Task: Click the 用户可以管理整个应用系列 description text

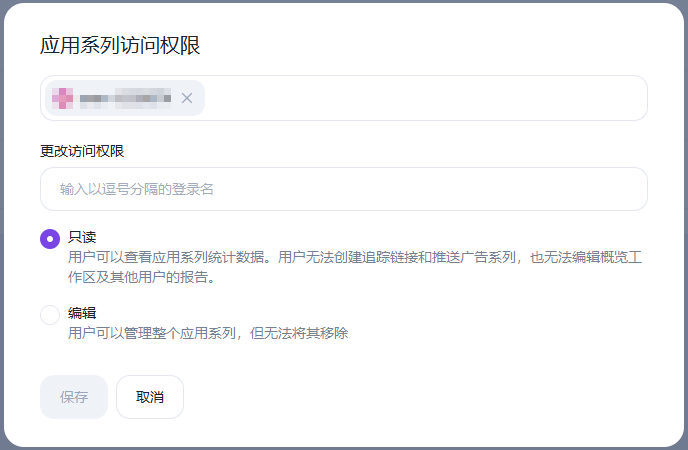Action: pyautogui.click(x=208, y=333)
